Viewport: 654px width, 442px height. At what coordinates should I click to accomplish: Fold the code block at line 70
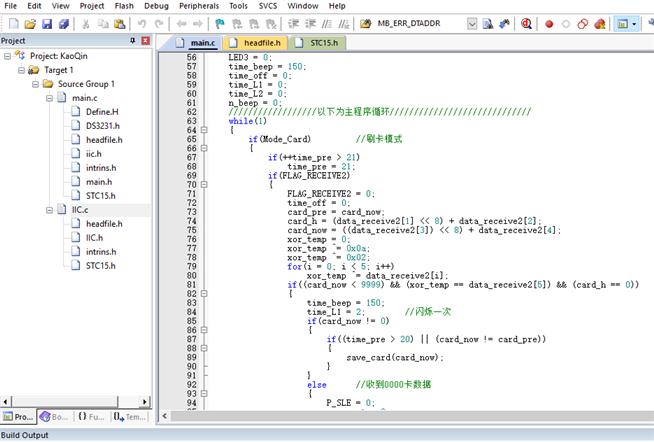(x=204, y=184)
